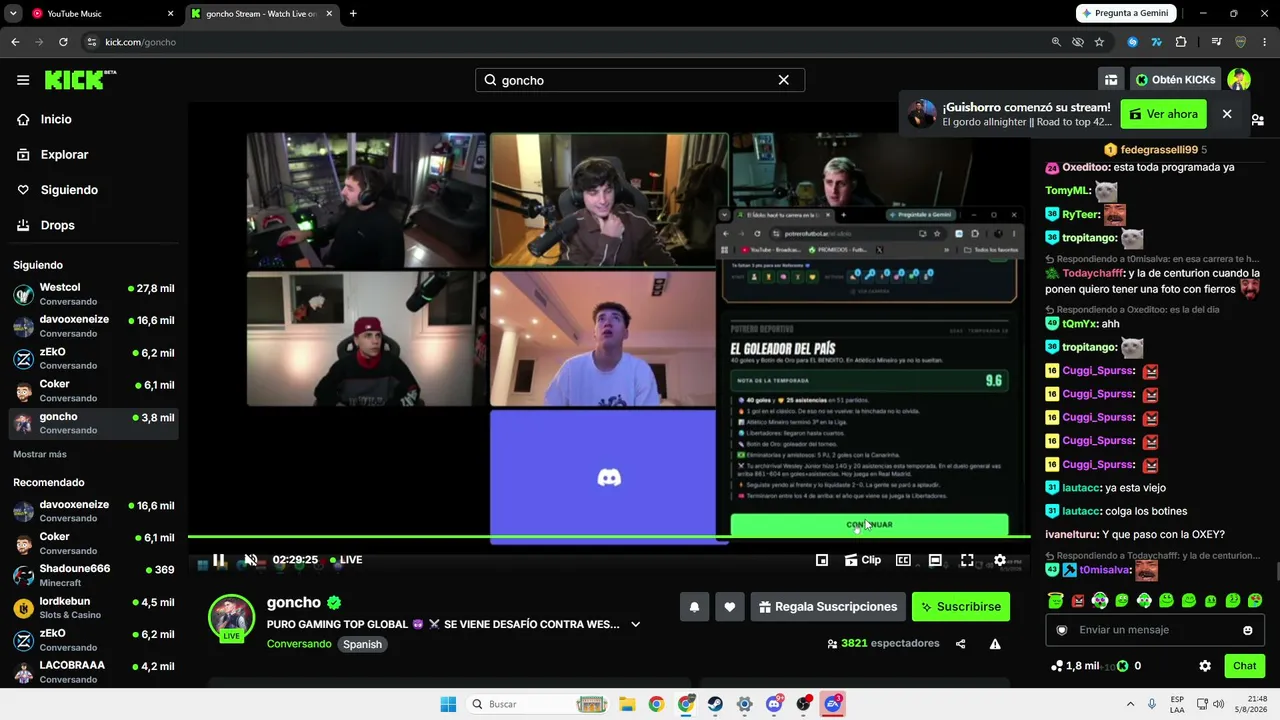The width and height of the screenshot is (1280, 720).
Task: Toggle closed captions CC
Action: pos(903,560)
